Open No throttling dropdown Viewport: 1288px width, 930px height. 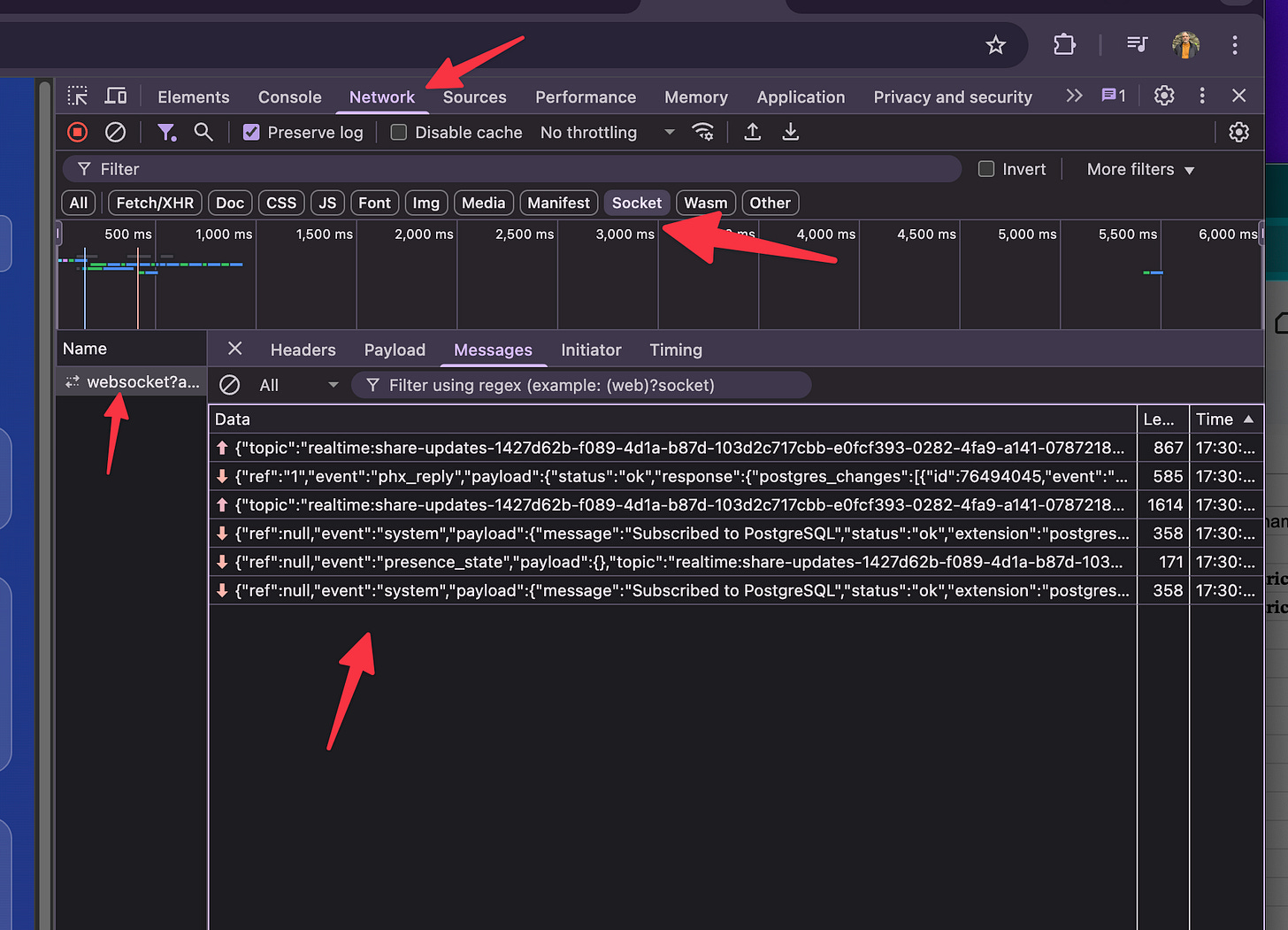608,132
